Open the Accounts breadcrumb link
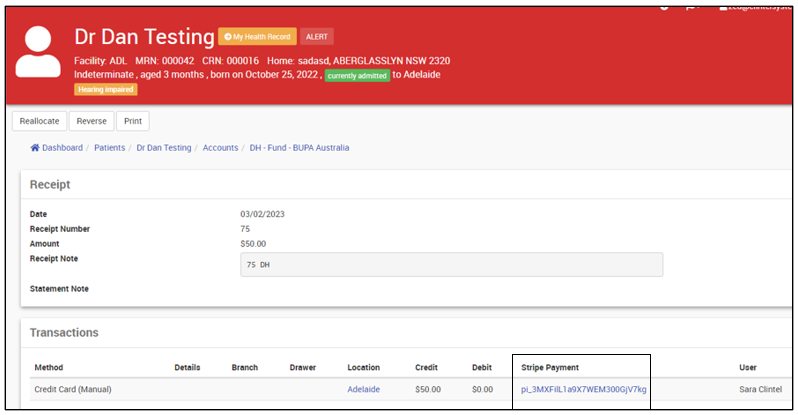The height and width of the screenshot is (415, 798). coord(220,148)
